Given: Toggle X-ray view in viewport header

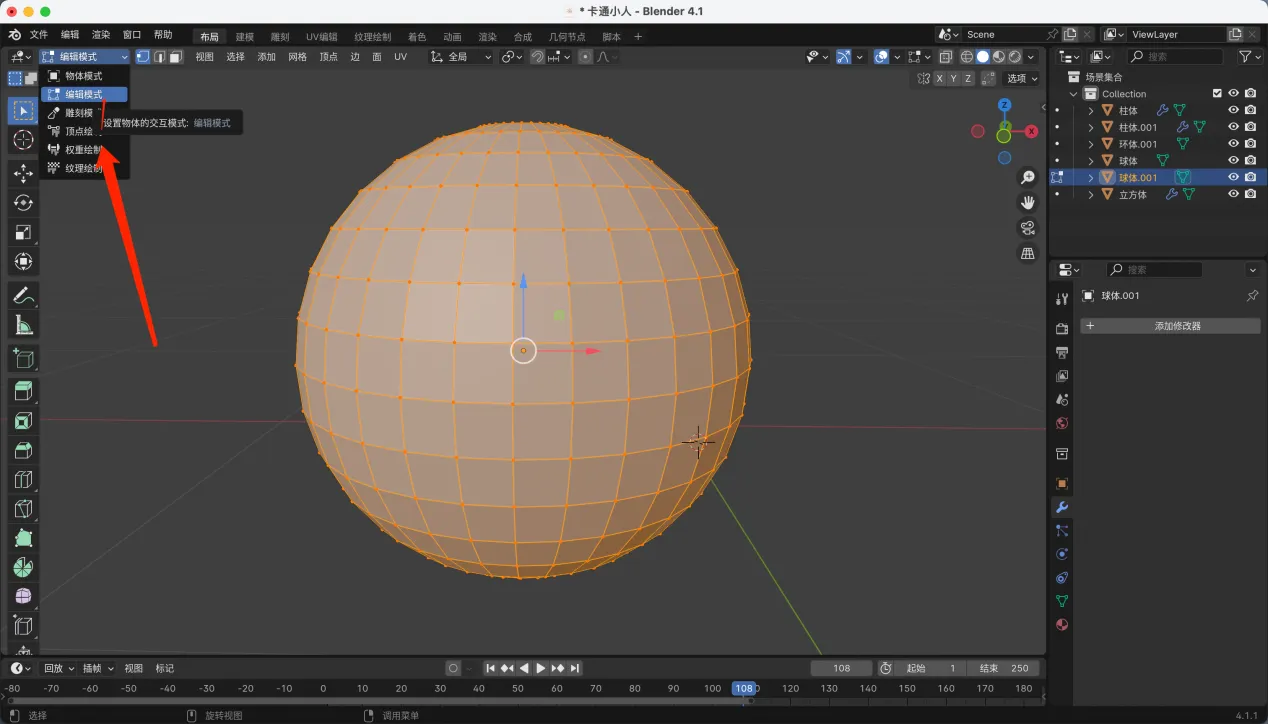Looking at the screenshot, I should click(946, 57).
